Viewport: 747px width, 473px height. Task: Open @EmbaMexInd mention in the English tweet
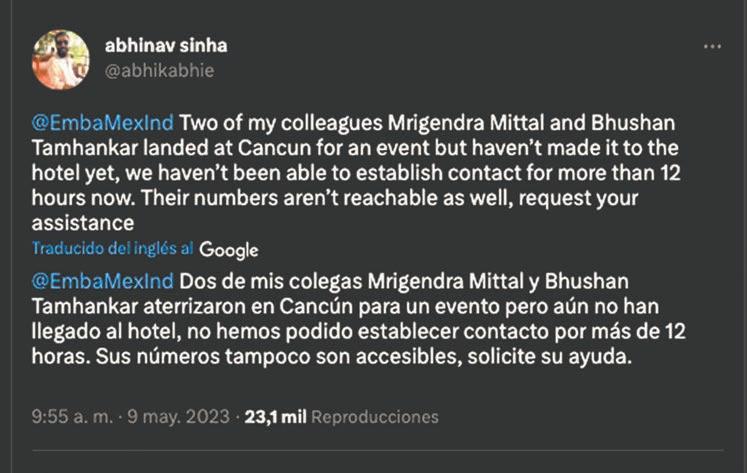[x=104, y=122]
